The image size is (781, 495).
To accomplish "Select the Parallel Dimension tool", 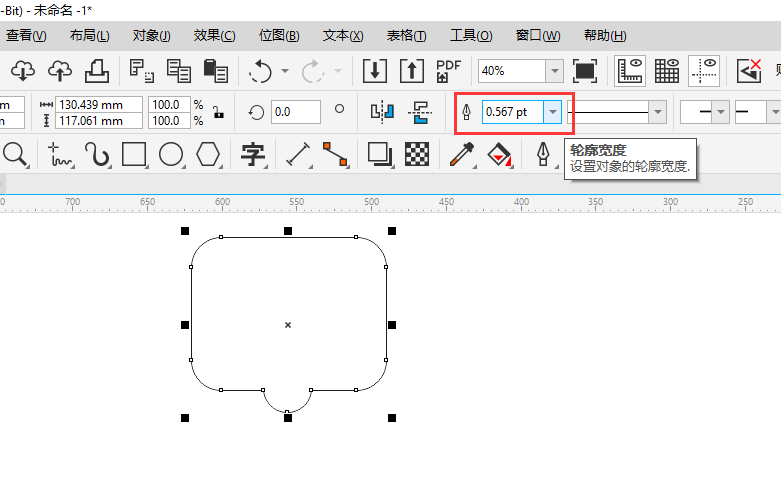I will pos(298,154).
